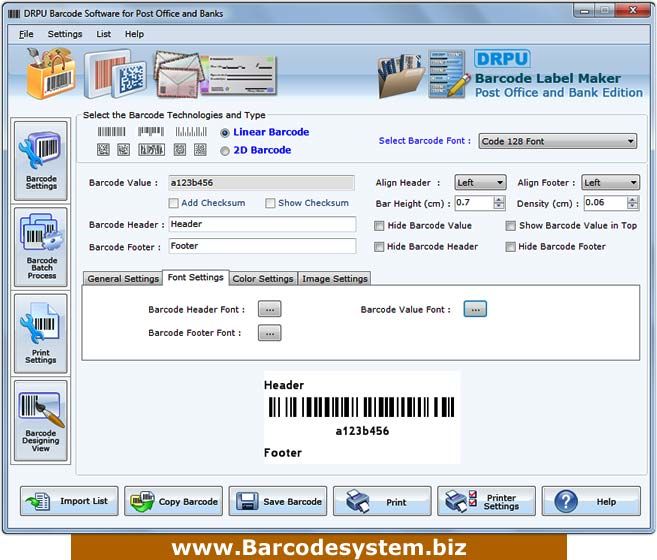Click the Print button
The image size is (657, 560).
click(382, 501)
